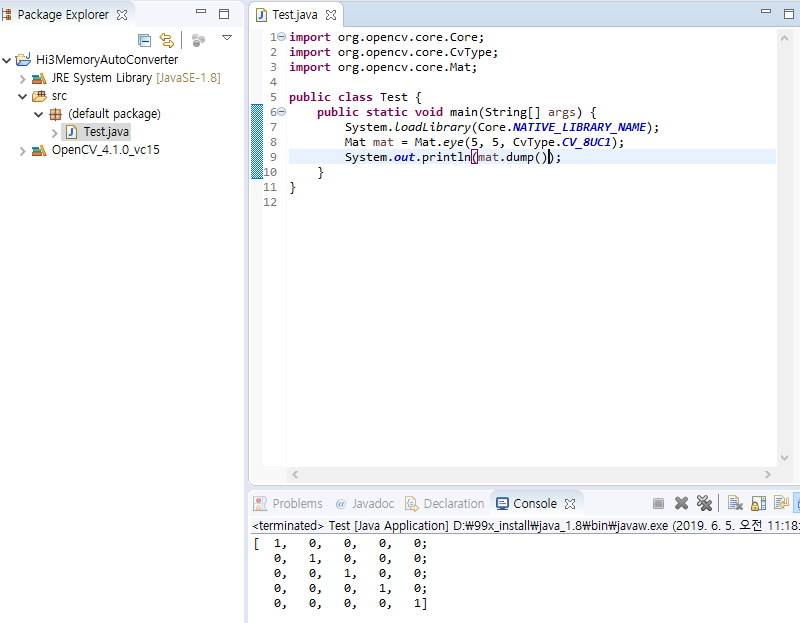This screenshot has height=623, width=800.
Task: Click the println call on line 9
Action: [x=446, y=157]
